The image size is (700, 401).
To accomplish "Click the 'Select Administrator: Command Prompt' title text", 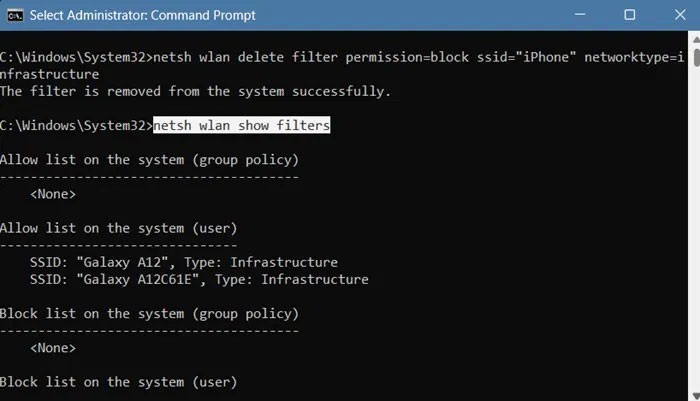I will pos(142,15).
